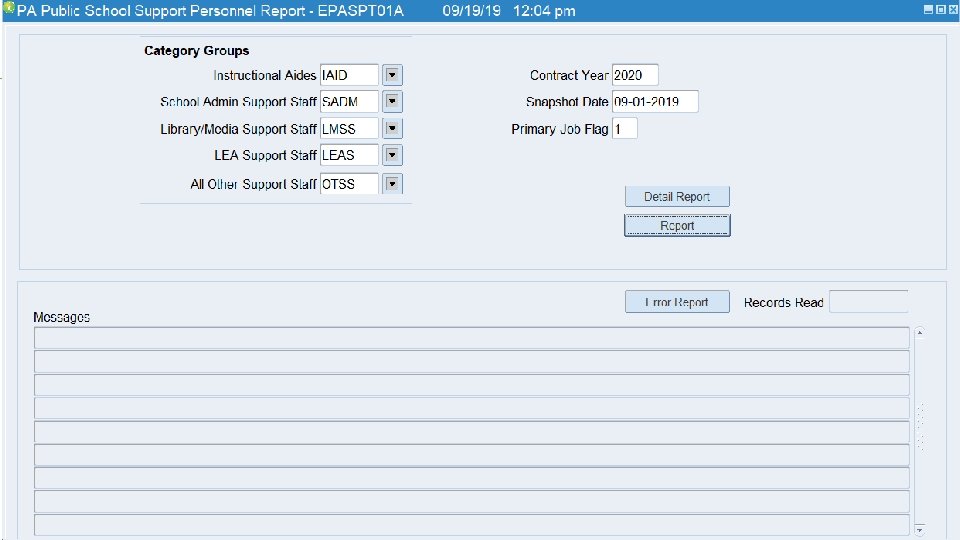Maximize the report window
This screenshot has height=540, width=960.
click(x=940, y=10)
